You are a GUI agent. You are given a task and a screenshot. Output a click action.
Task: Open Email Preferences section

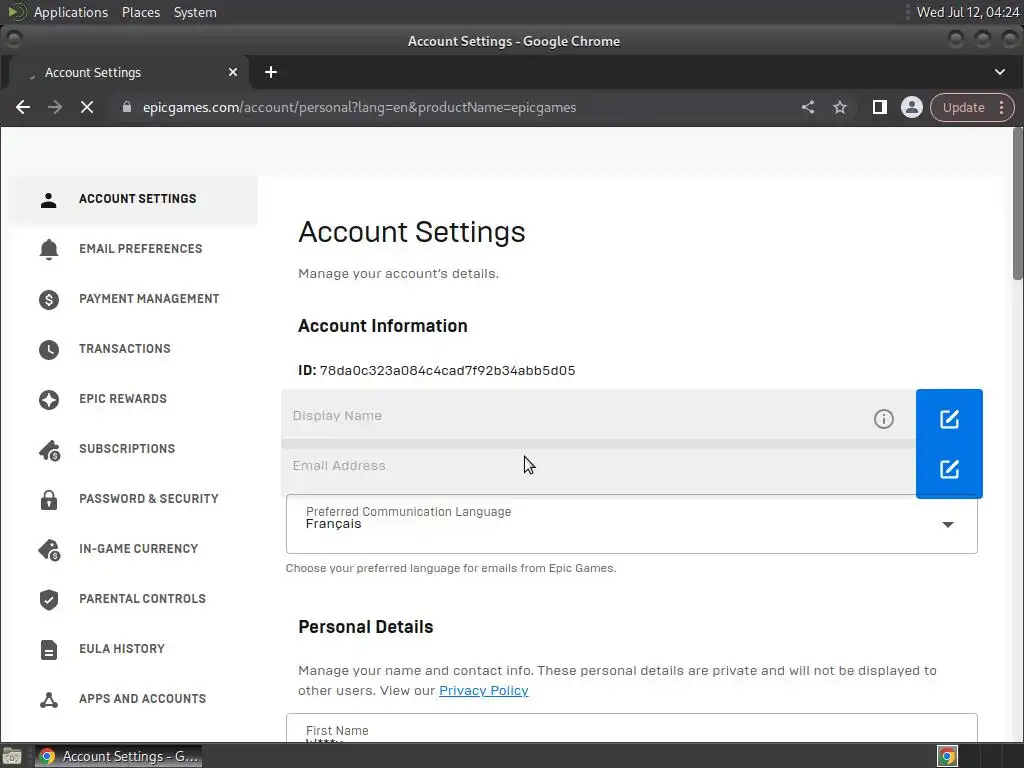tap(140, 249)
